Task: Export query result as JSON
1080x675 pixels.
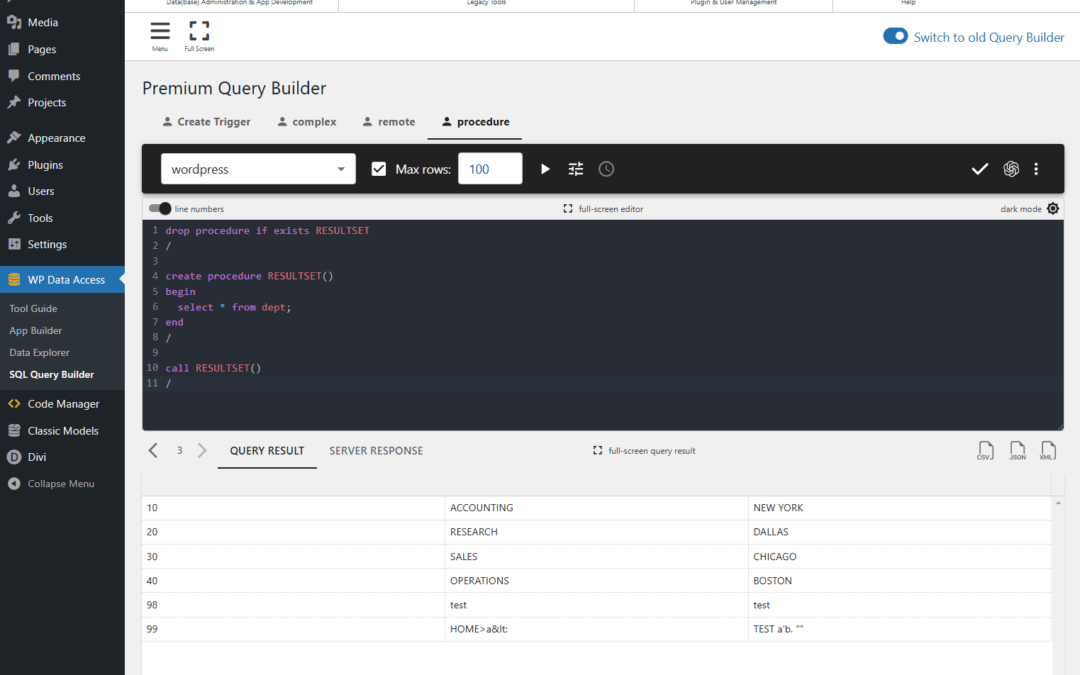Action: click(1017, 450)
